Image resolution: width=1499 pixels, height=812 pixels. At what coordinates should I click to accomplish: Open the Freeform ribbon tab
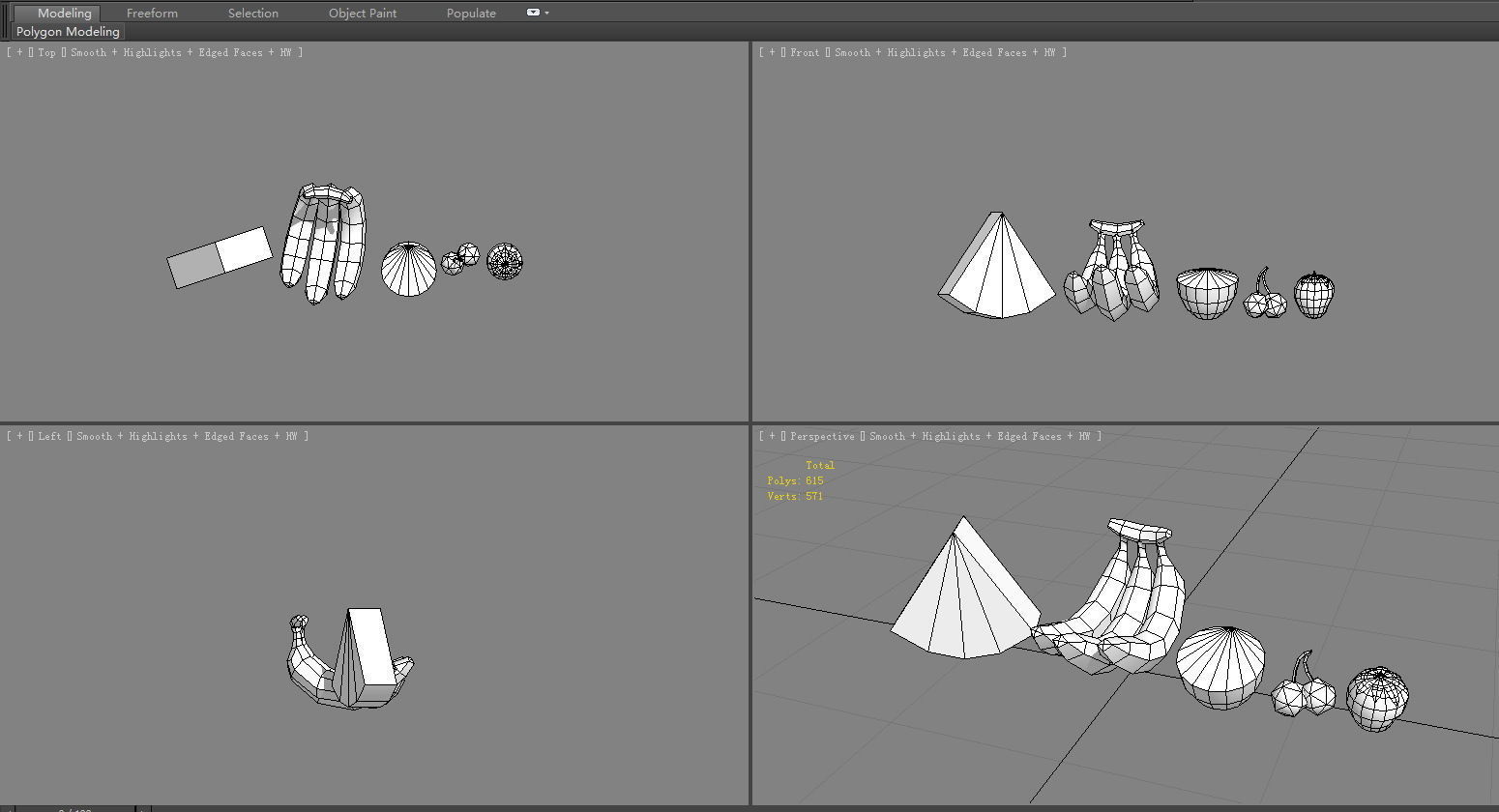[152, 13]
